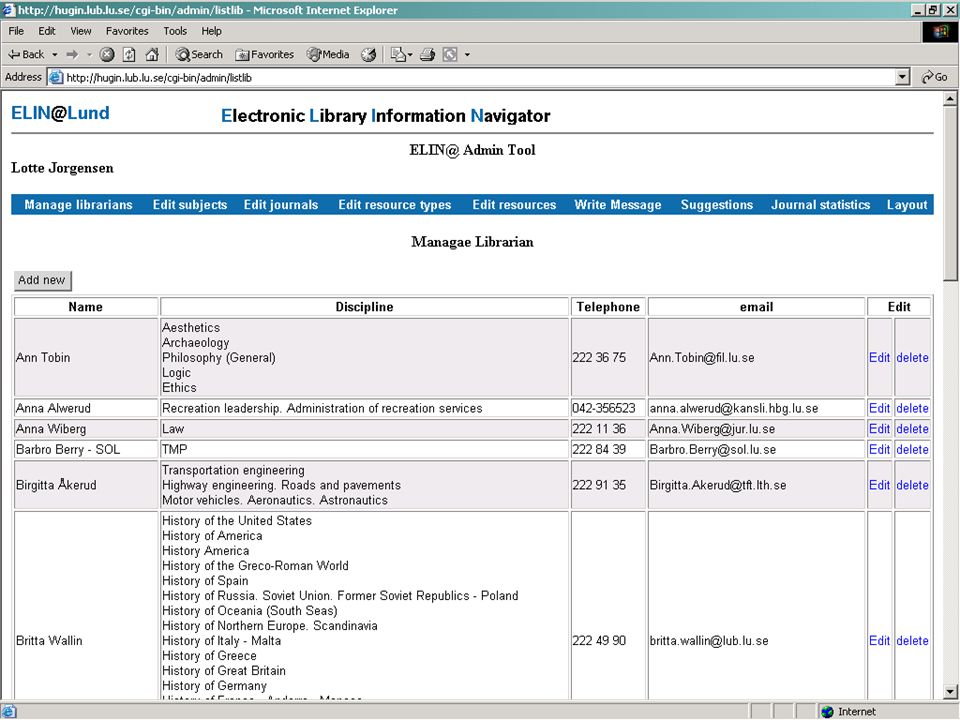The height and width of the screenshot is (720, 960).
Task: Select the email Ann.Tobin@fil.lu.se
Action: coord(702,358)
